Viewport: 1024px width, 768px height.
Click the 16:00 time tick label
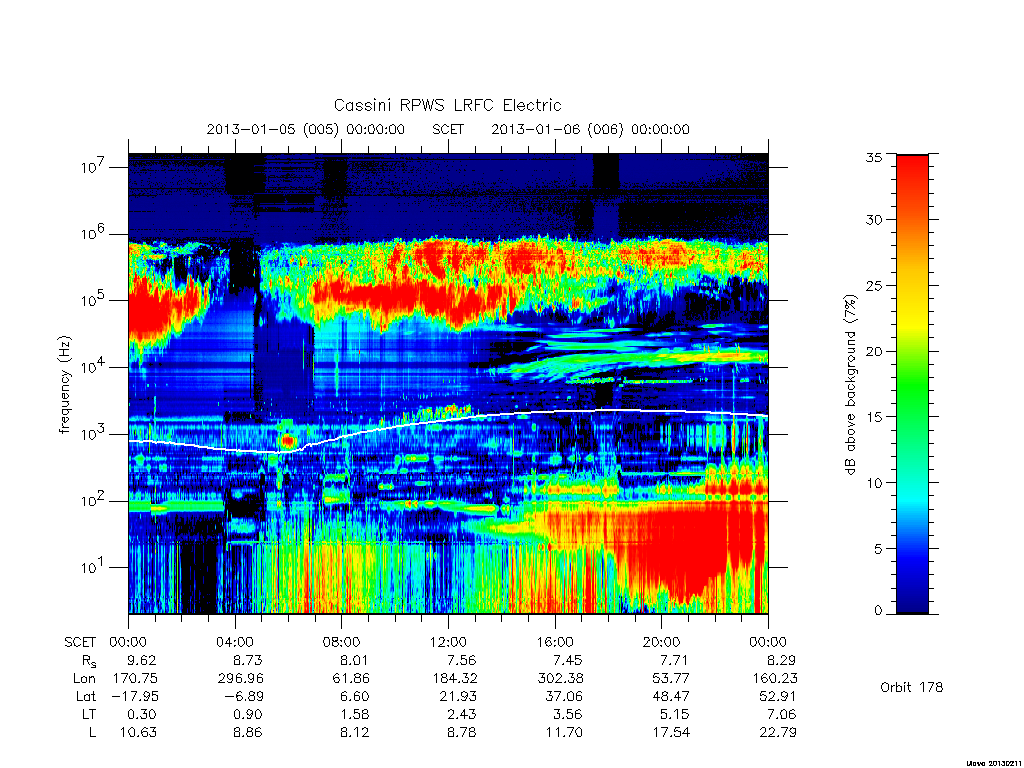555,642
